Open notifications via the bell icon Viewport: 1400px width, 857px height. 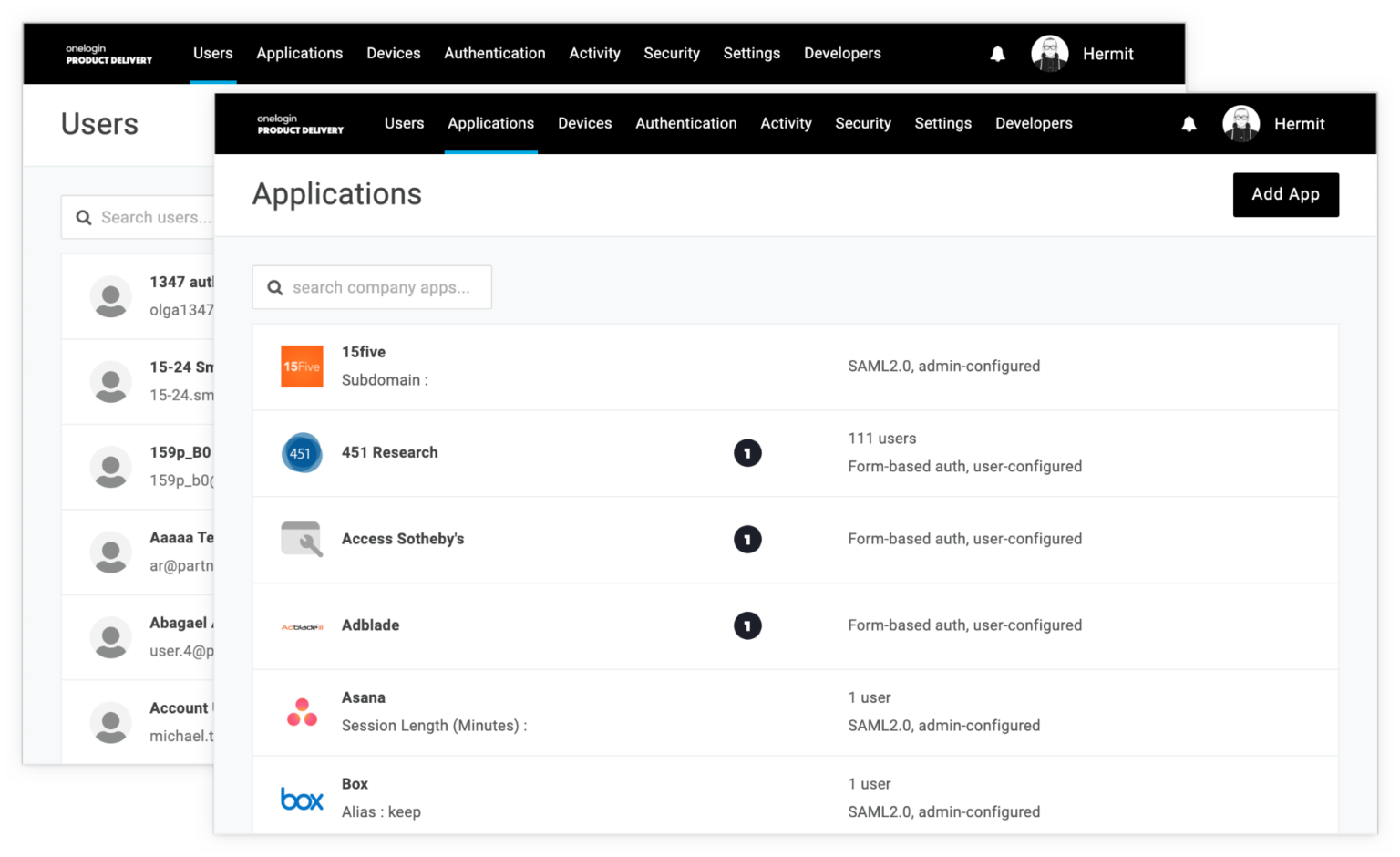pyautogui.click(x=1189, y=123)
